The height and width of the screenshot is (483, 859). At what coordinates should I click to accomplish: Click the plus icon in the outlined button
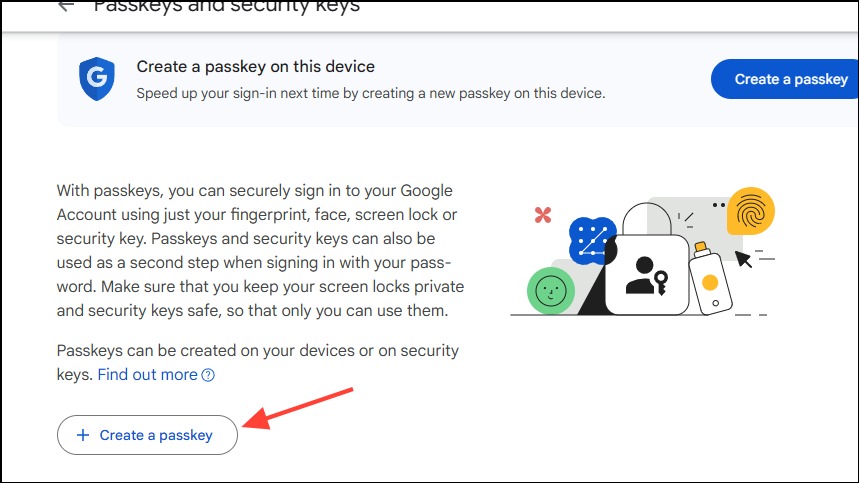(83, 435)
